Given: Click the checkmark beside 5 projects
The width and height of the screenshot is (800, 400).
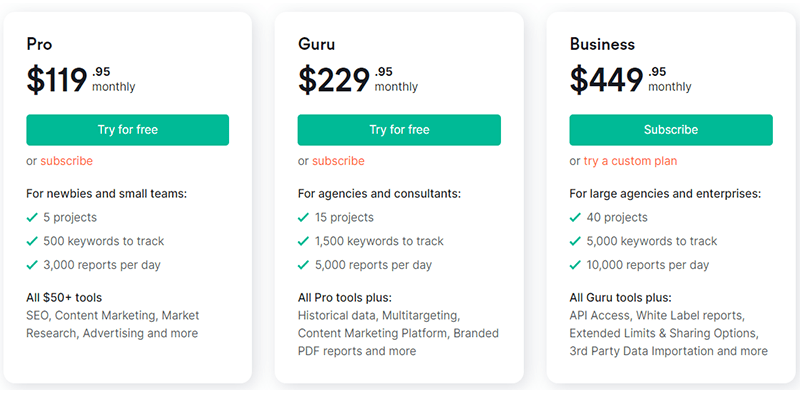Looking at the screenshot, I should click(x=32, y=218).
